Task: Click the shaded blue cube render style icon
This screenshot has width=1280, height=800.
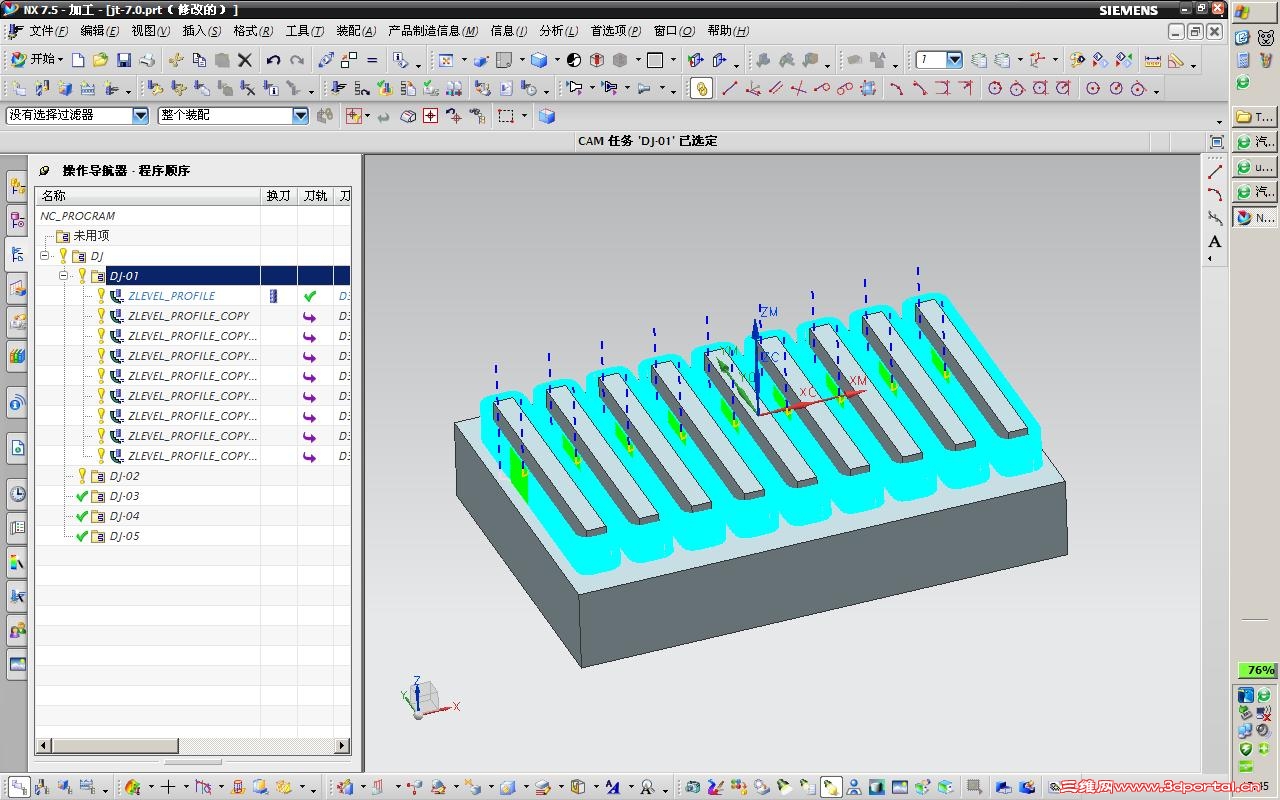Action: [539, 60]
